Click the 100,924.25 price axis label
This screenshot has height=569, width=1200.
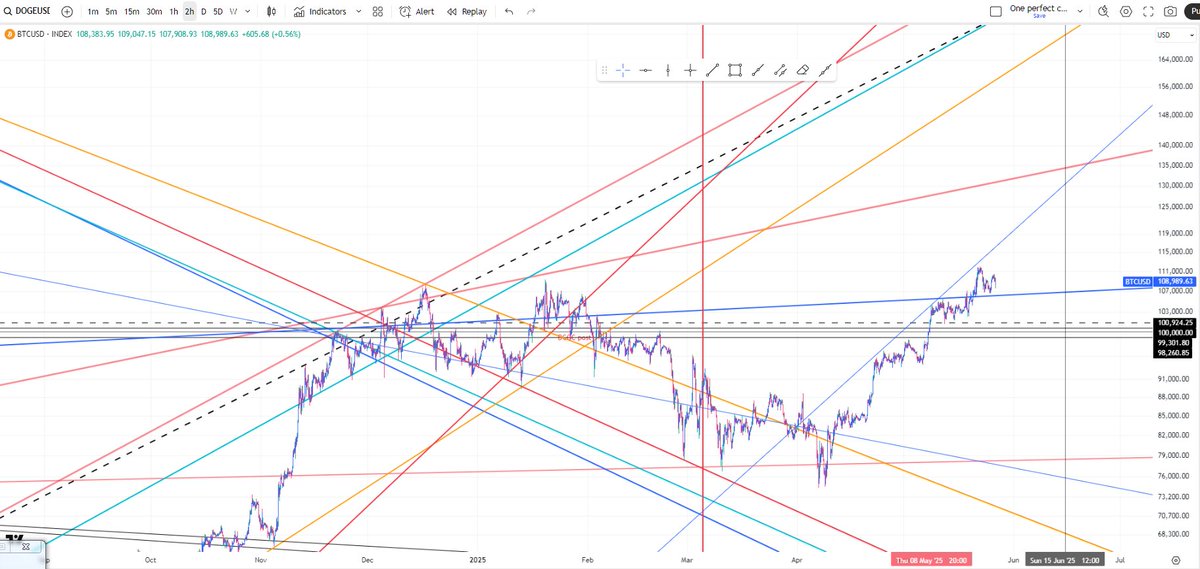(x=1176, y=323)
